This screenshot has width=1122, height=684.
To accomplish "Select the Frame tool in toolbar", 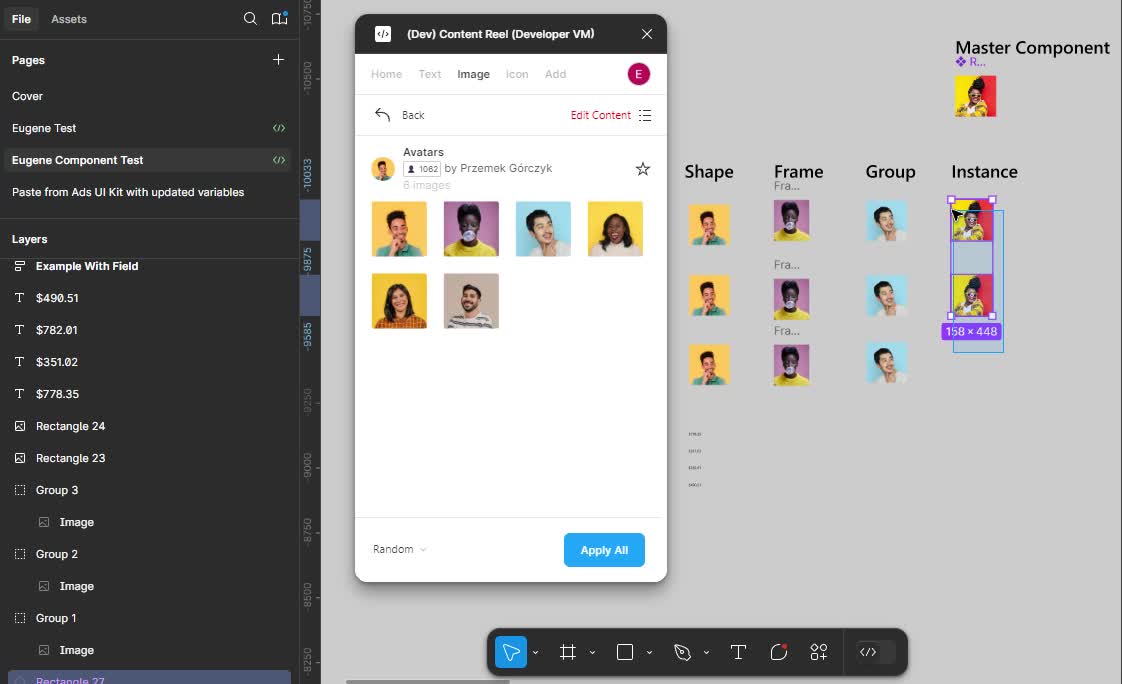I will (x=568, y=652).
